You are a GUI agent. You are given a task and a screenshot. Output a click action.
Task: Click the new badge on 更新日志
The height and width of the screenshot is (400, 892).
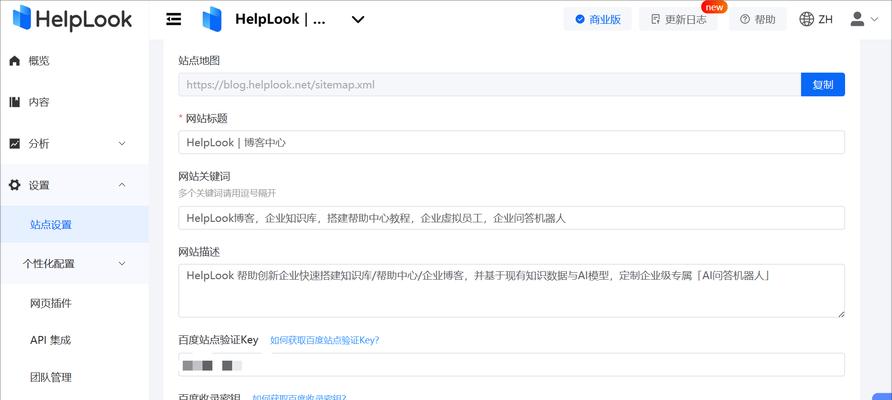(714, 7)
